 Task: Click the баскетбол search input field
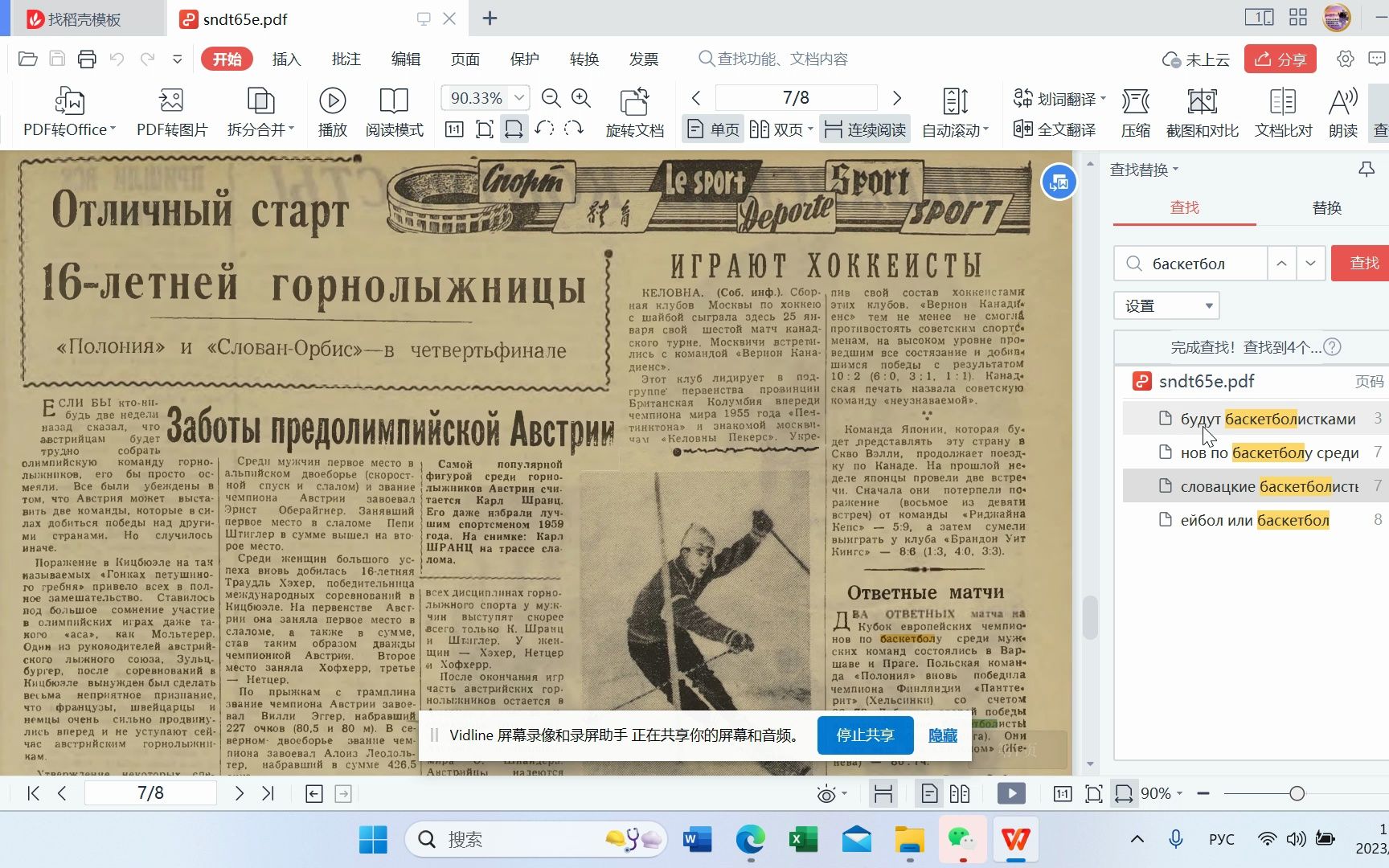tap(1190, 263)
